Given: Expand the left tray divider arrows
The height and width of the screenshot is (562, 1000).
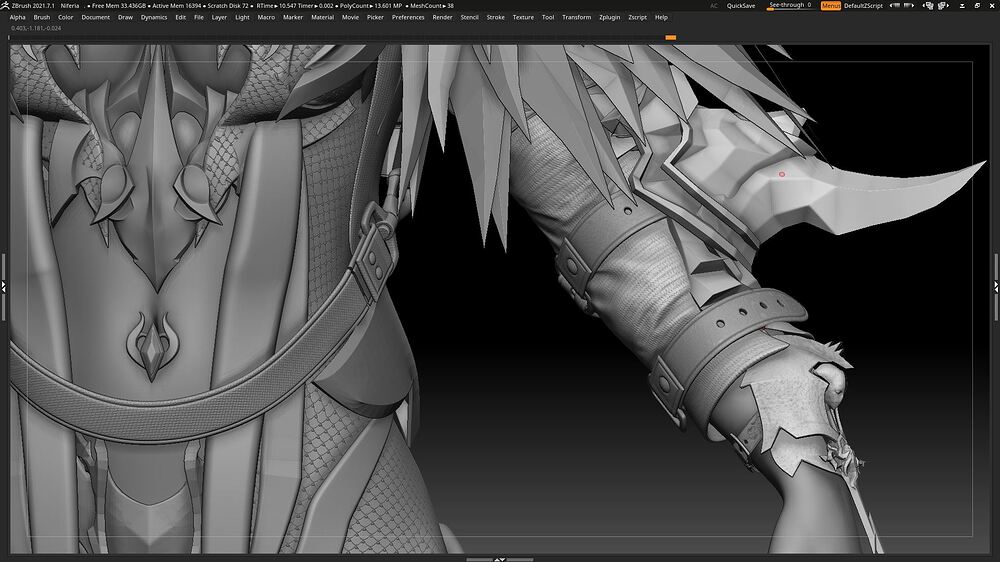Looking at the screenshot, I should (x=3, y=287).
